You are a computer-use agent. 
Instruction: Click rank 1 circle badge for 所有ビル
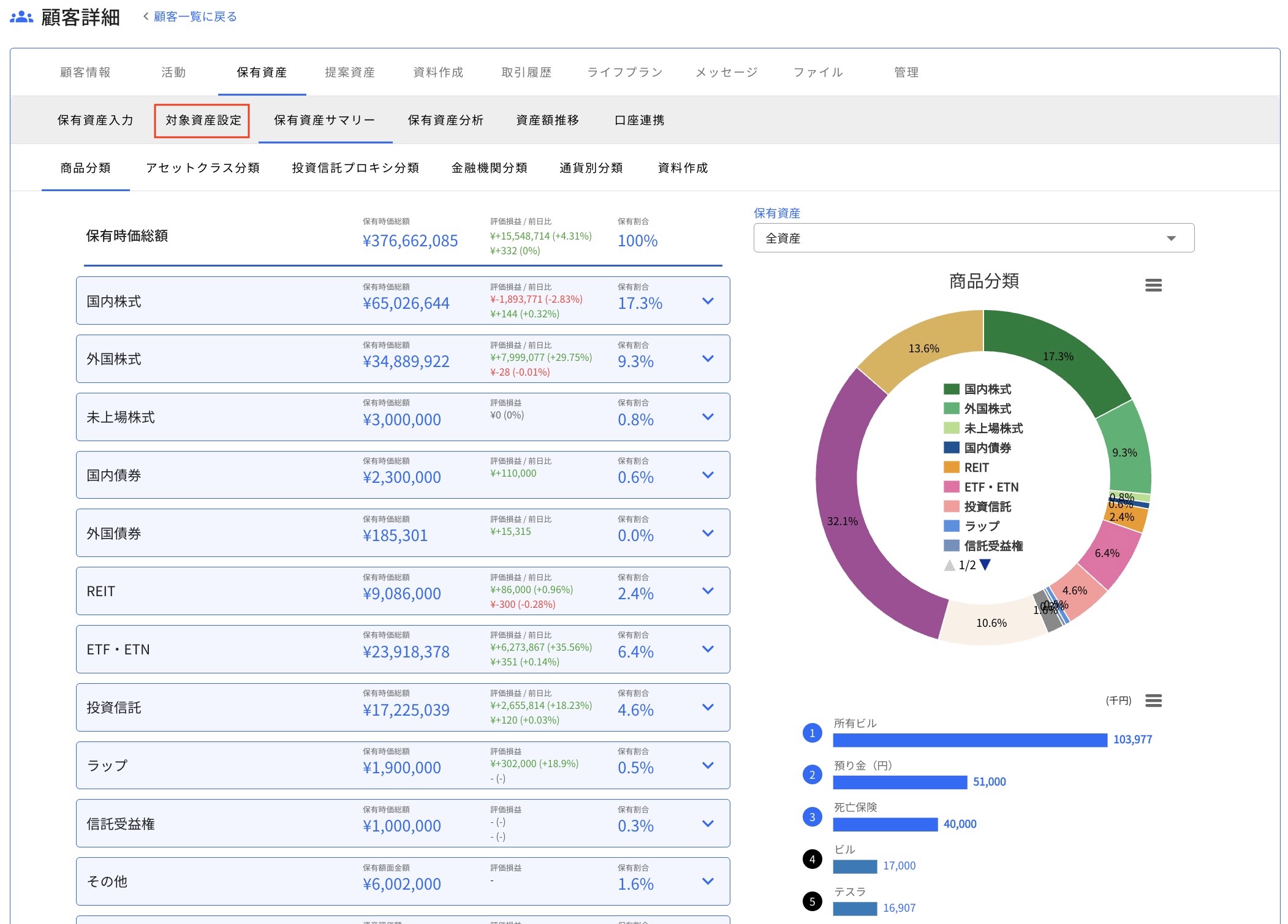coord(812,733)
